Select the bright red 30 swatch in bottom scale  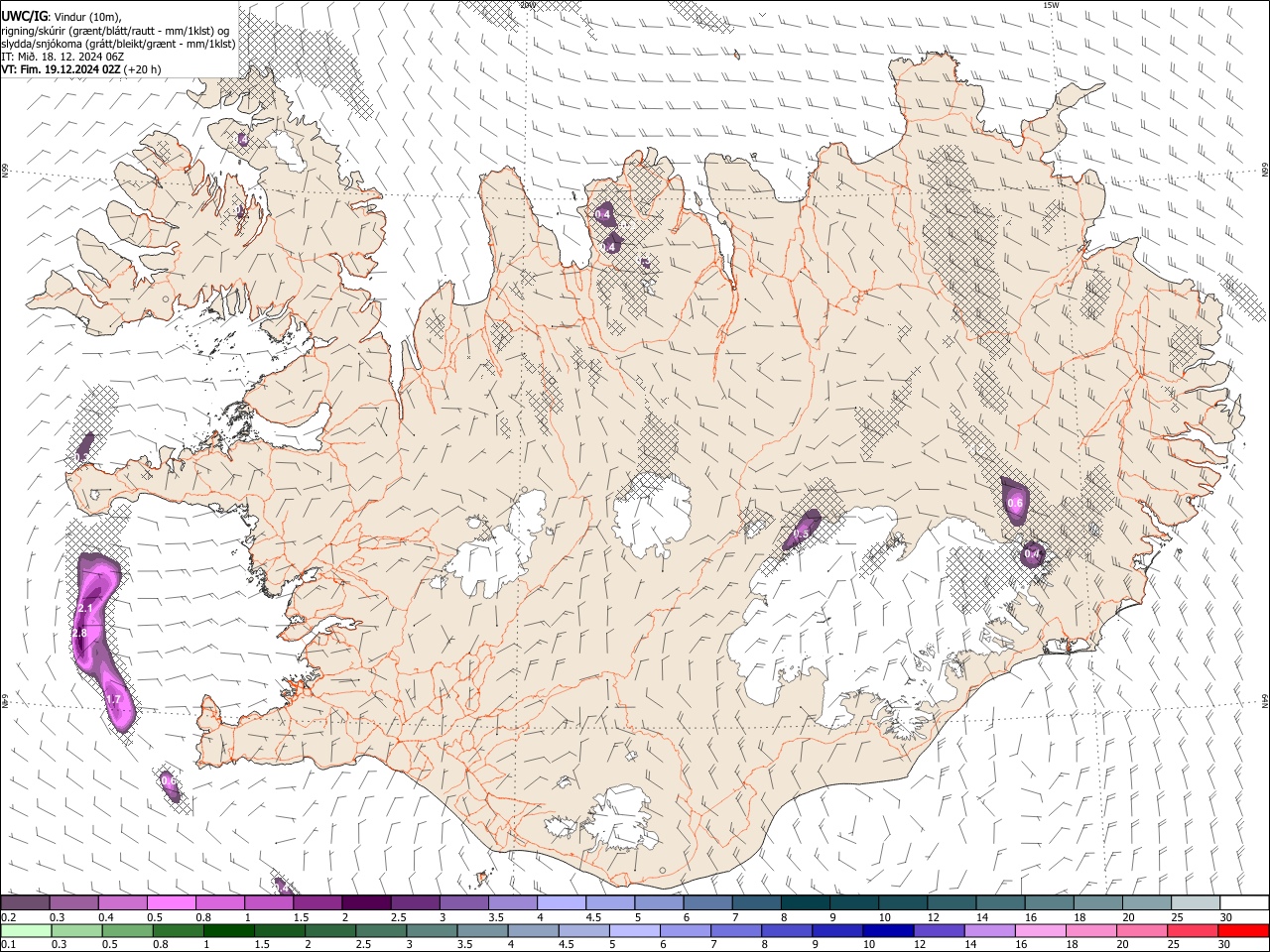click(x=1243, y=930)
